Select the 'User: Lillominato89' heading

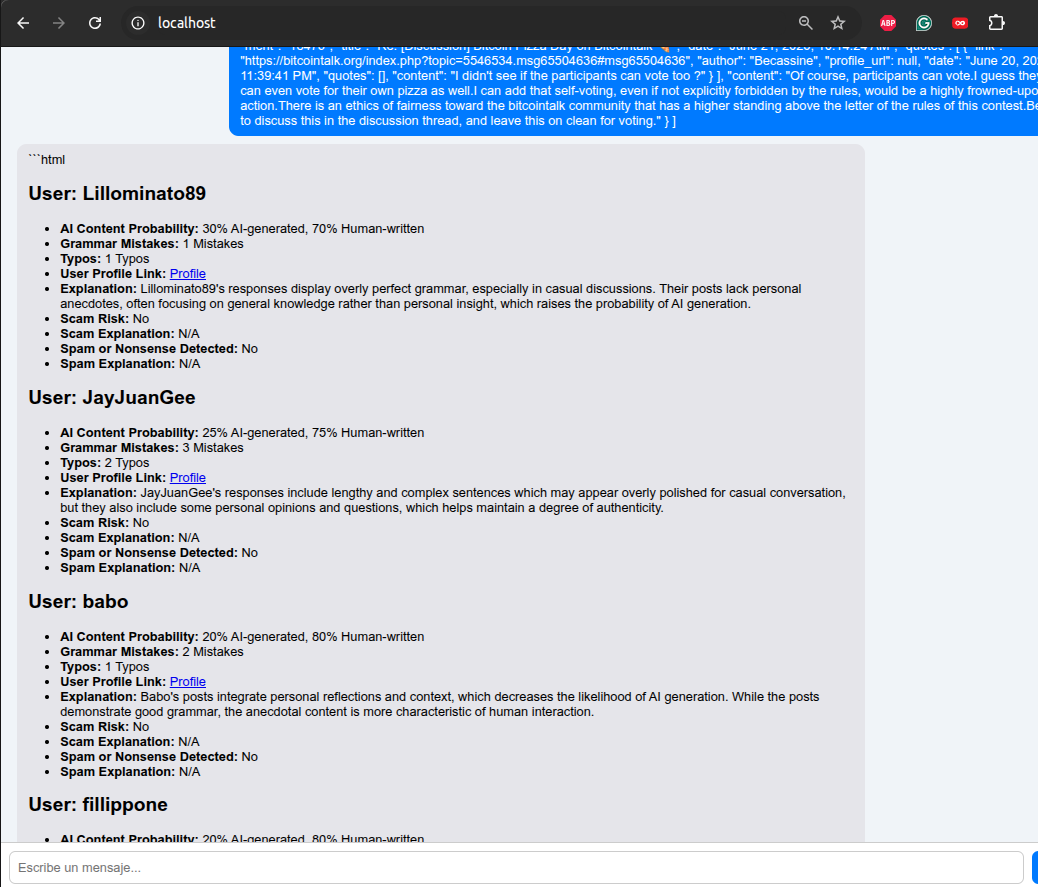(117, 193)
